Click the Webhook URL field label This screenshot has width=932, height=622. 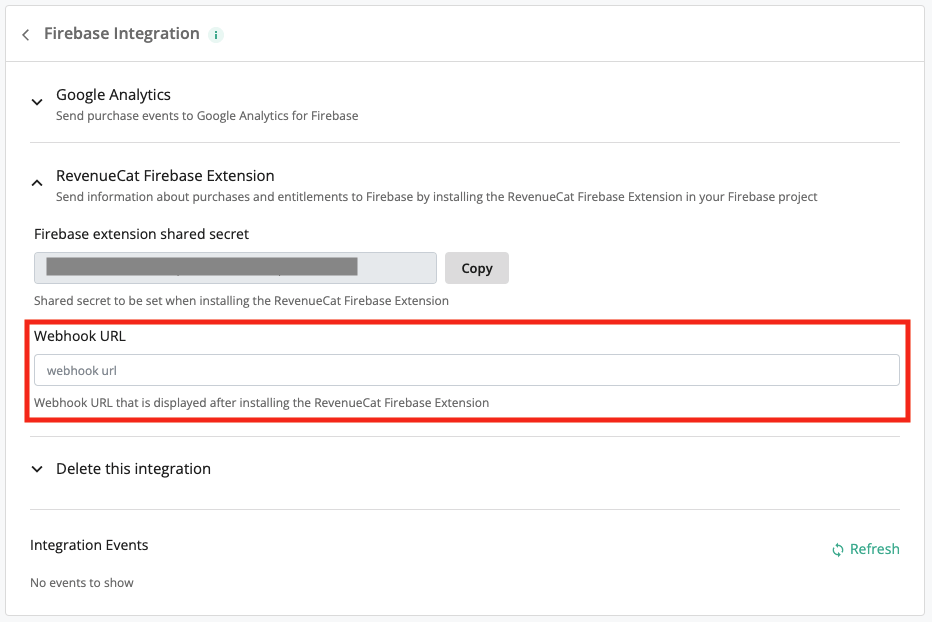[80, 336]
